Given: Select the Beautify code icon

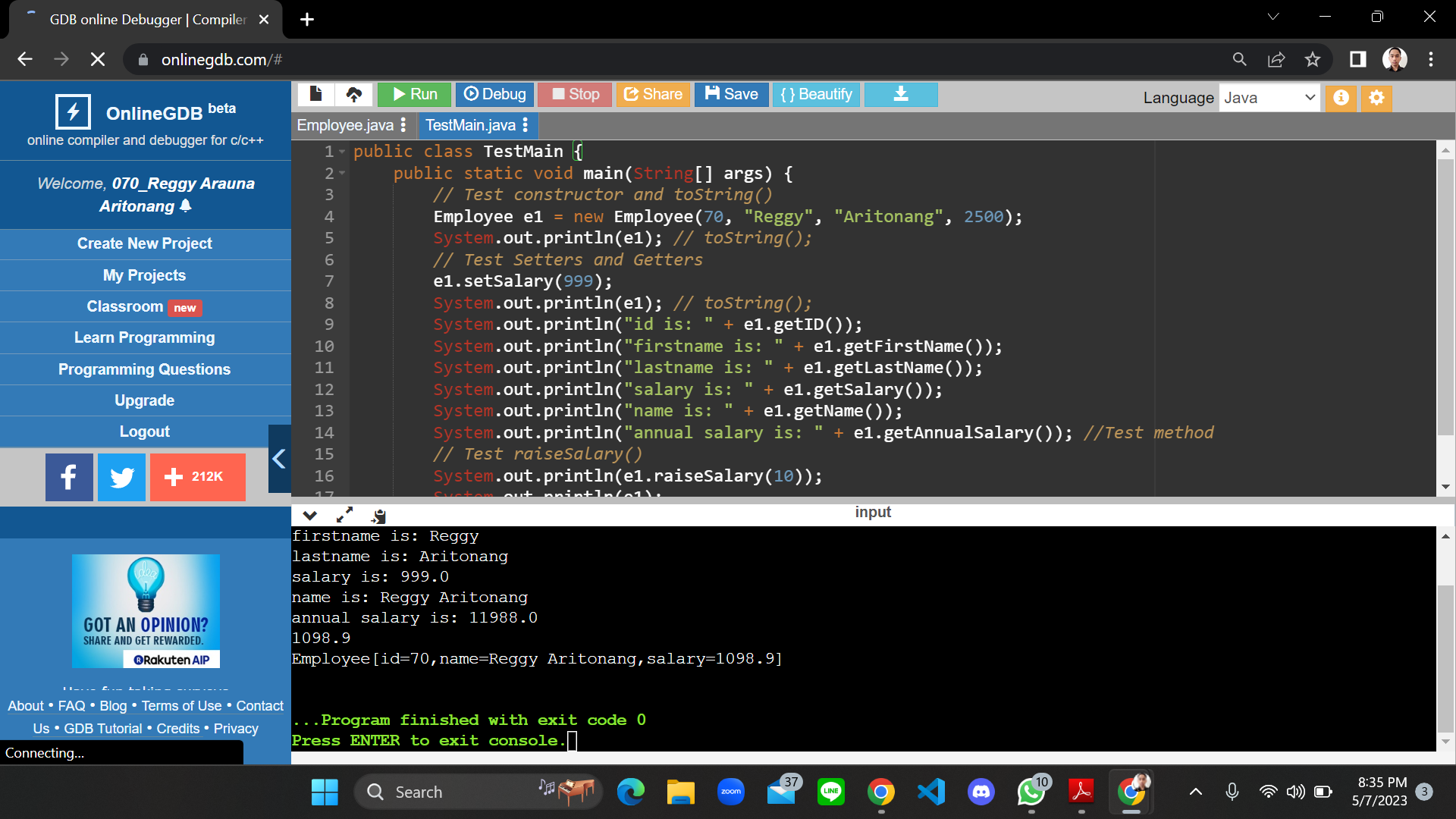Looking at the screenshot, I should click(816, 94).
